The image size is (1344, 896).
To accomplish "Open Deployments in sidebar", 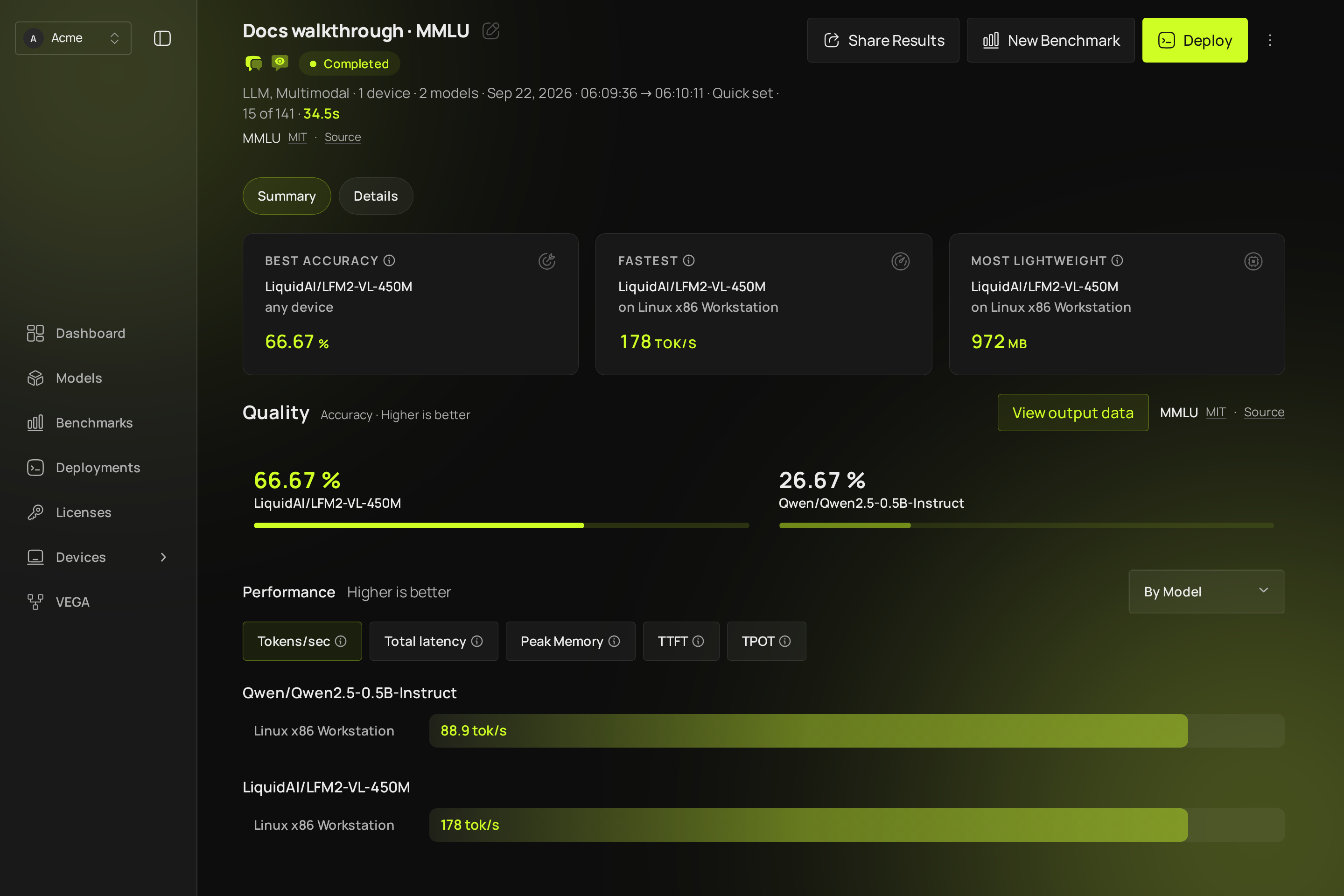I will click(x=98, y=468).
